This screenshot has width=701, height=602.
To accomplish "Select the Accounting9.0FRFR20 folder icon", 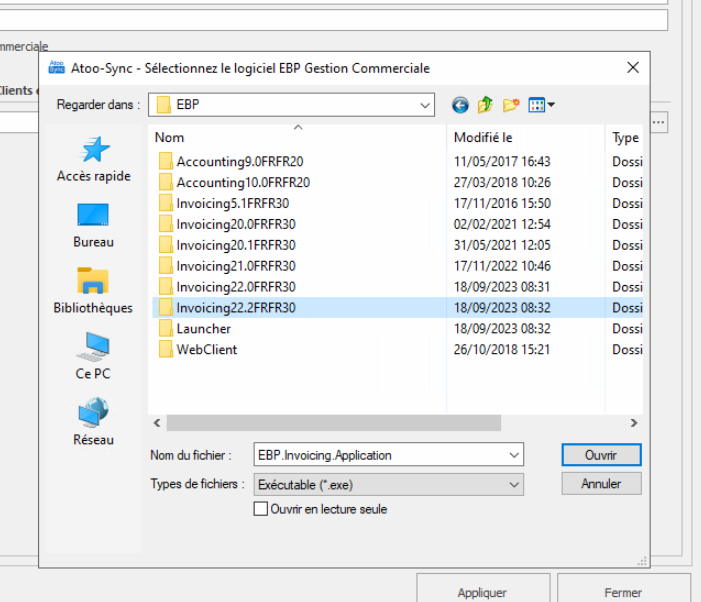I will pyautogui.click(x=165, y=161).
